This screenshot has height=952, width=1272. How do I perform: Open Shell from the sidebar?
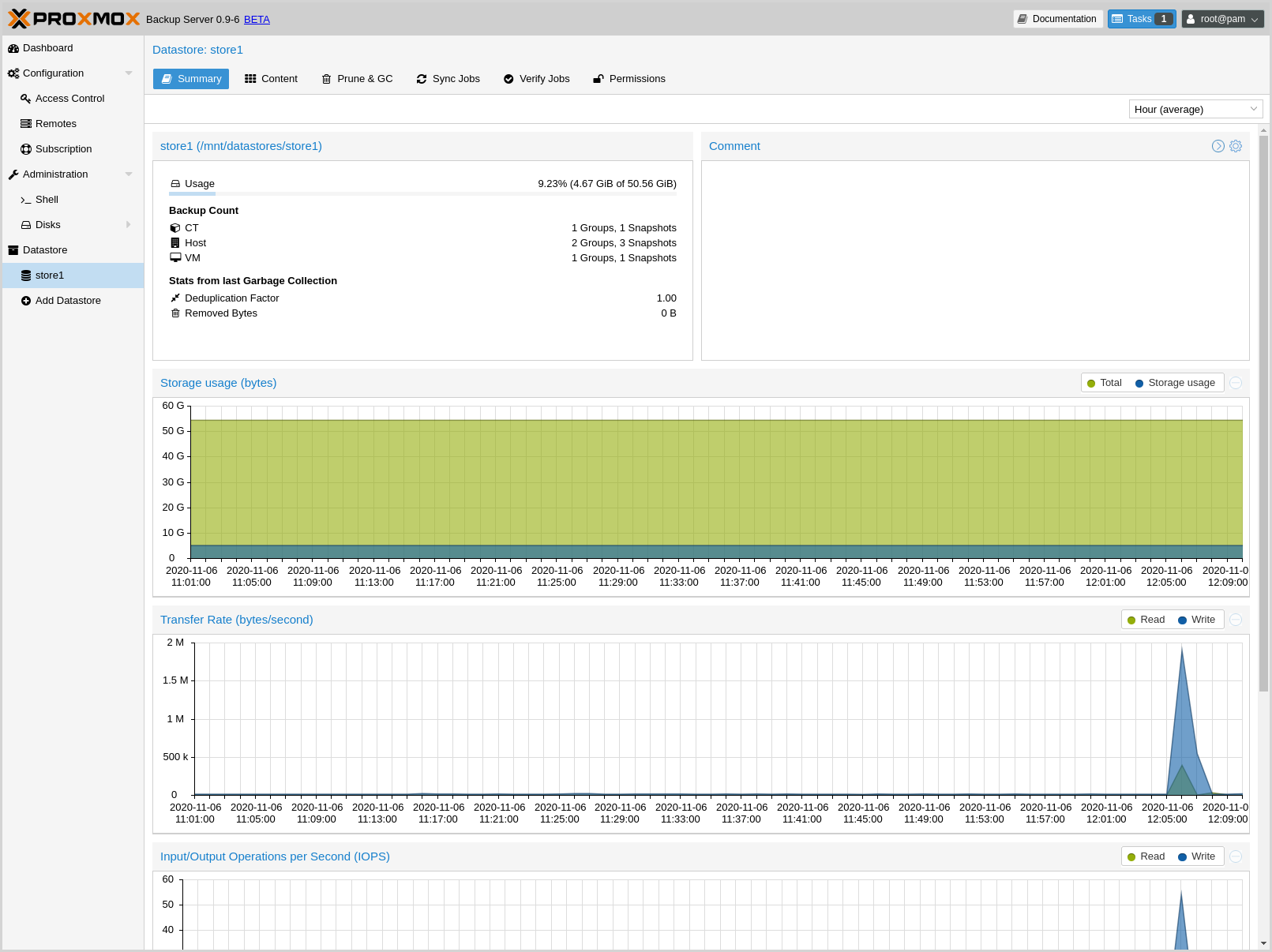(x=47, y=200)
